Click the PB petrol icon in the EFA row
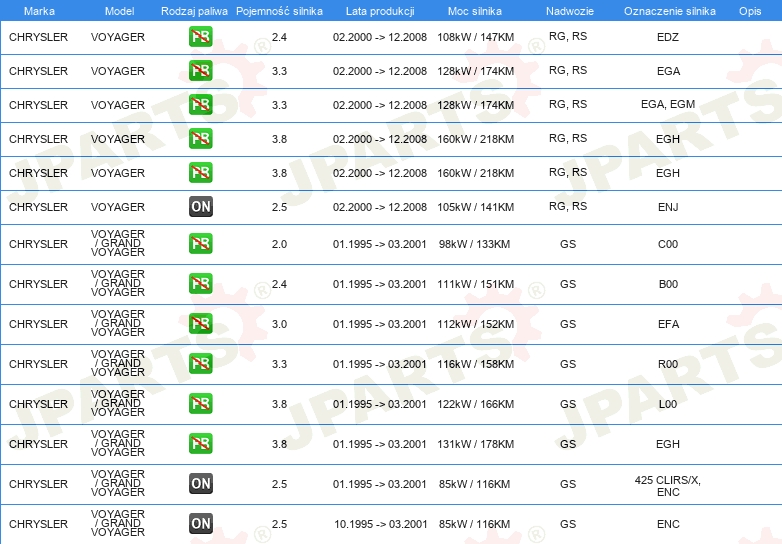782x544 pixels. [200, 323]
